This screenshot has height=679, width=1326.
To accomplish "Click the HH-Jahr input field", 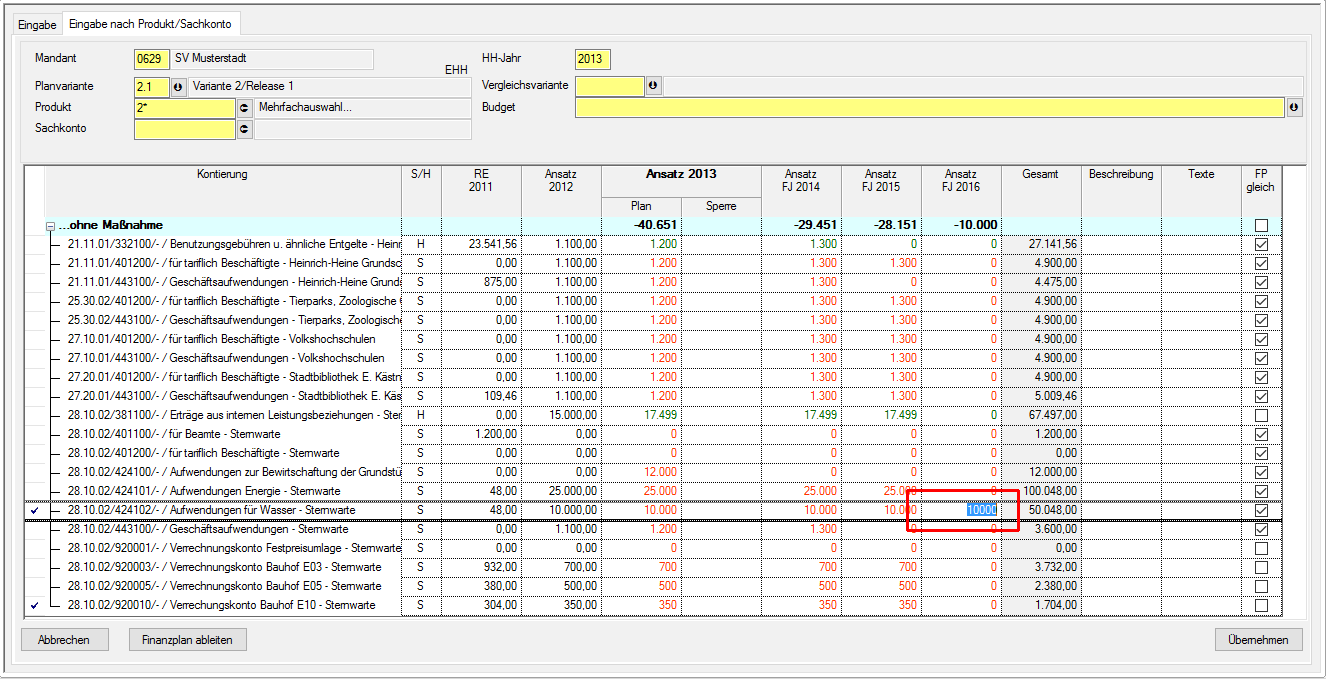I will [592, 59].
